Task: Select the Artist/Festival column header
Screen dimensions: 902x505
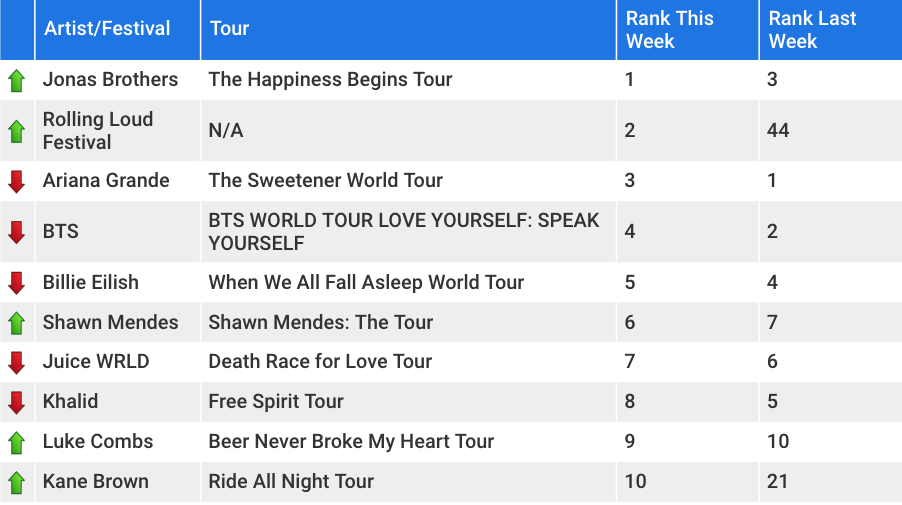Action: click(x=118, y=29)
